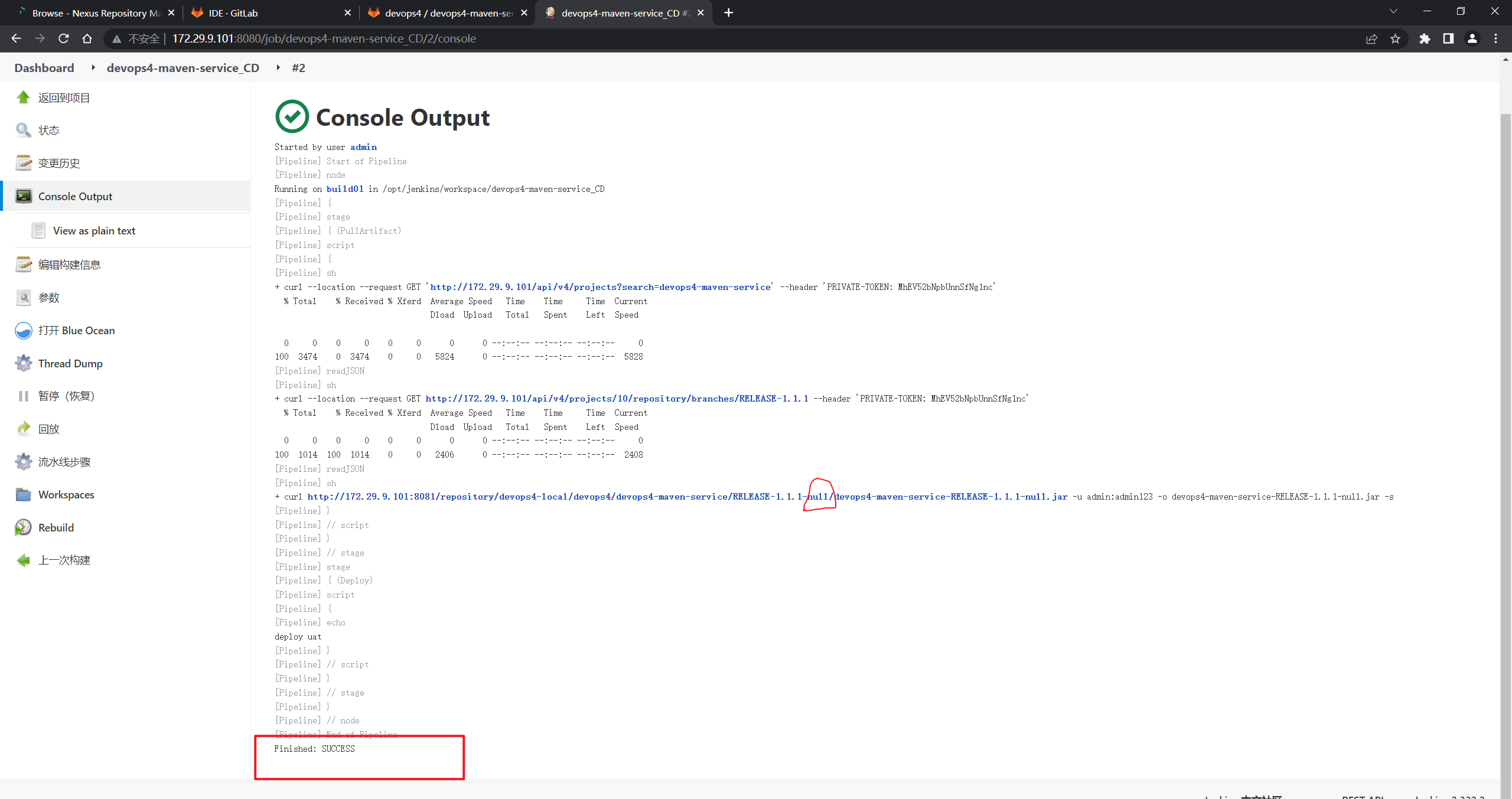Toggle the browser side panel

click(x=1448, y=39)
